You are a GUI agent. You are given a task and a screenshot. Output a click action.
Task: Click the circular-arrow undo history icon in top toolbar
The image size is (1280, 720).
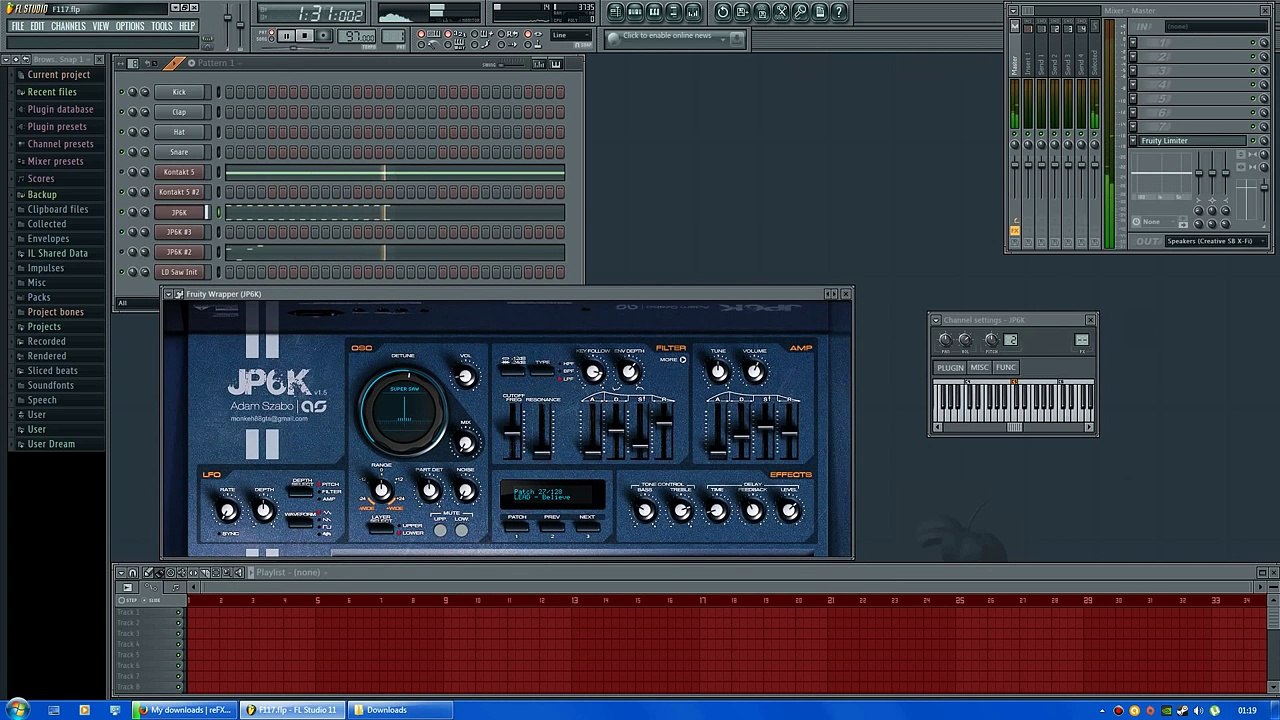point(722,12)
